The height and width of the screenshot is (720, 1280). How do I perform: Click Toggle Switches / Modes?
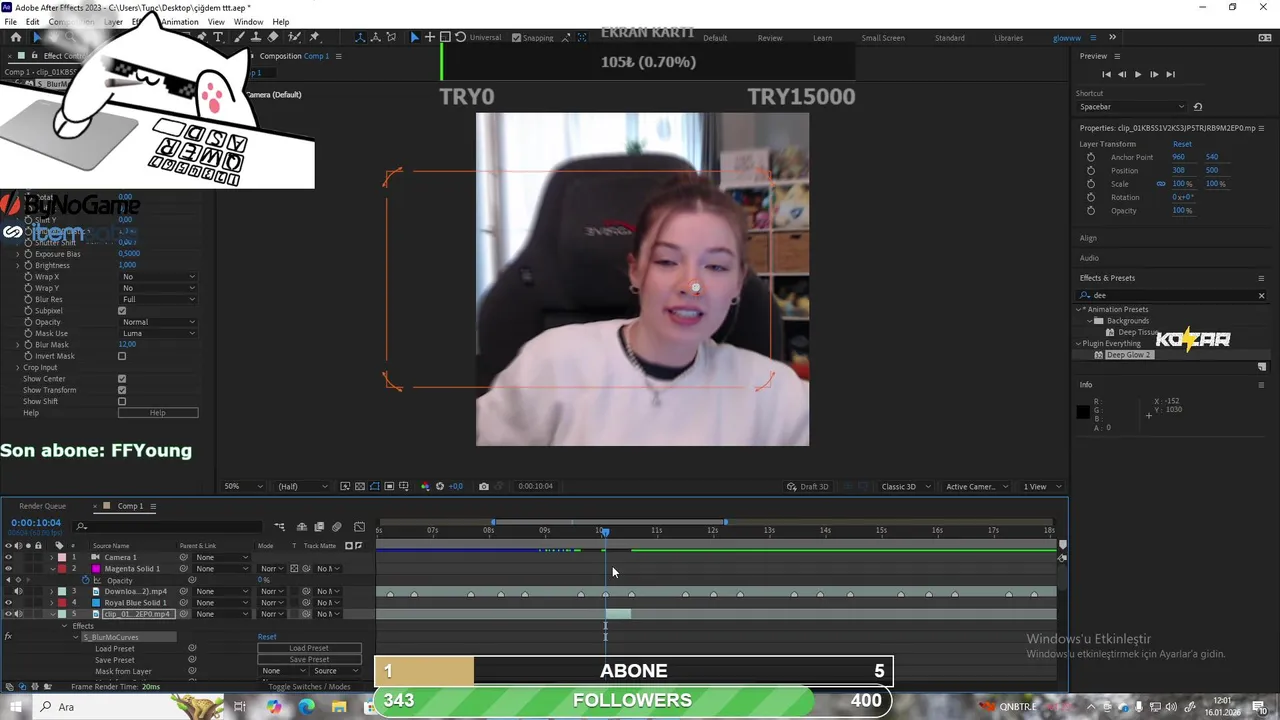309,687
